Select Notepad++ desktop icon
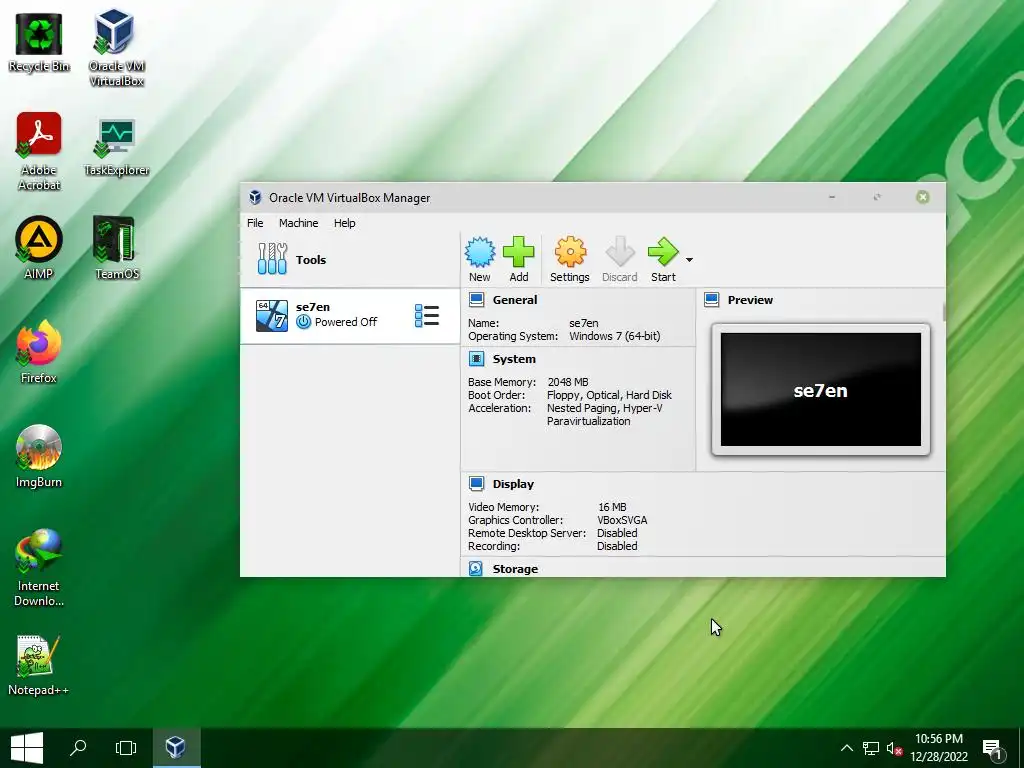 (39, 665)
